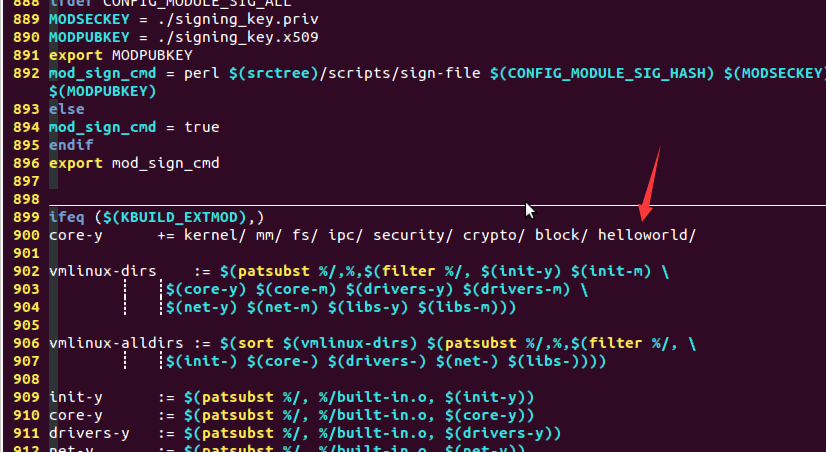Place cursor on MODSECKEY at line 889
The height and width of the screenshot is (452, 826).
(89, 19)
